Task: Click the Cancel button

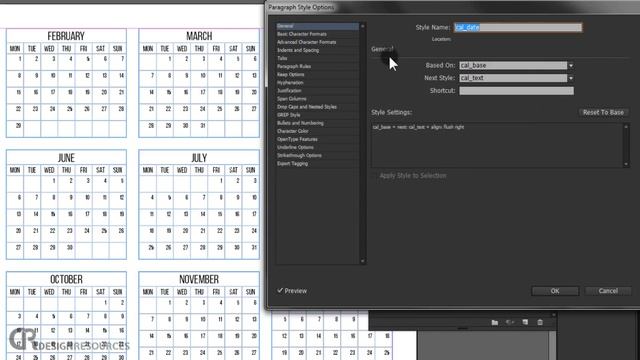Action: (x=608, y=291)
